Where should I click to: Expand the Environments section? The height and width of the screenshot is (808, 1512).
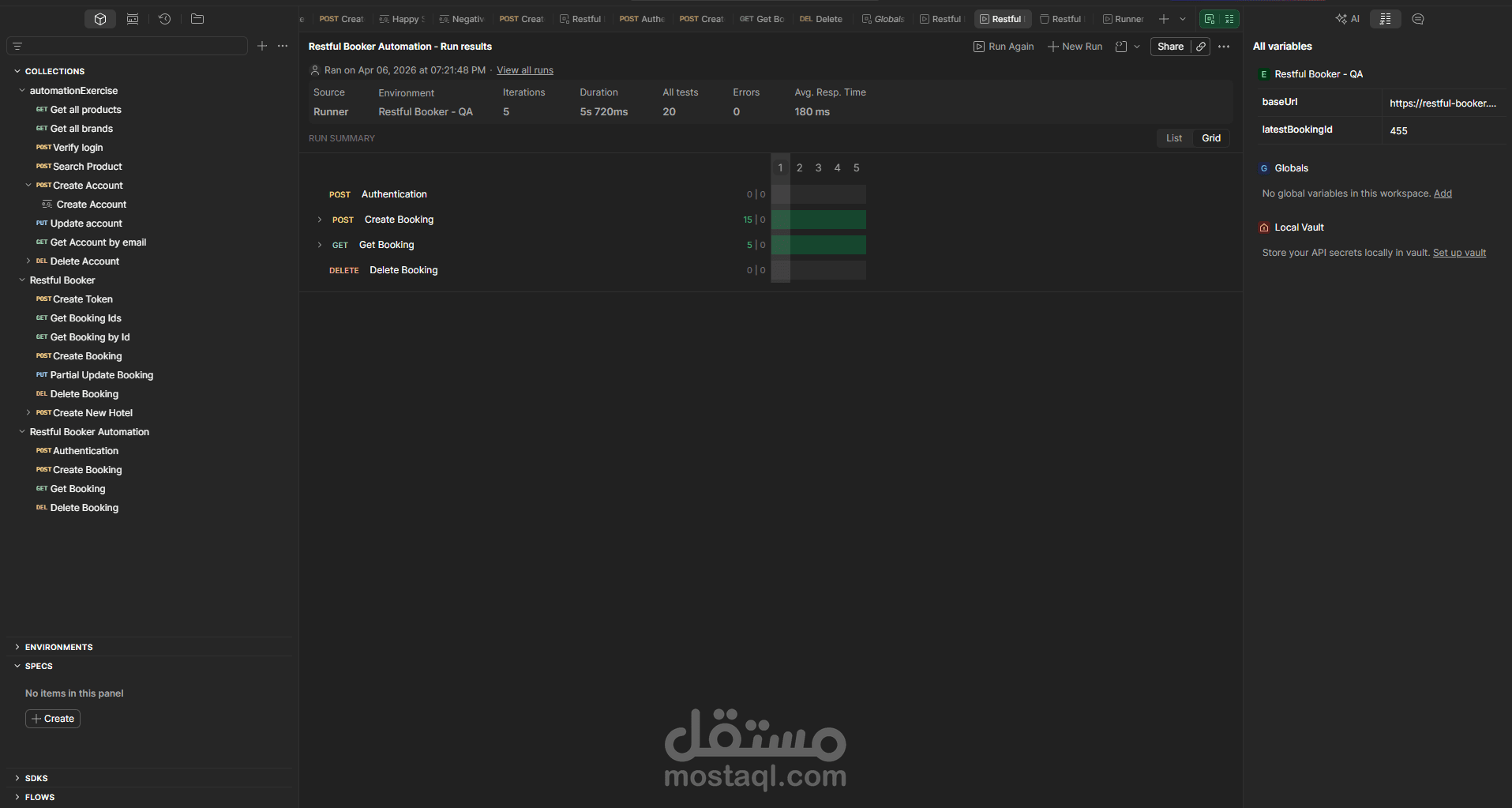(x=17, y=647)
